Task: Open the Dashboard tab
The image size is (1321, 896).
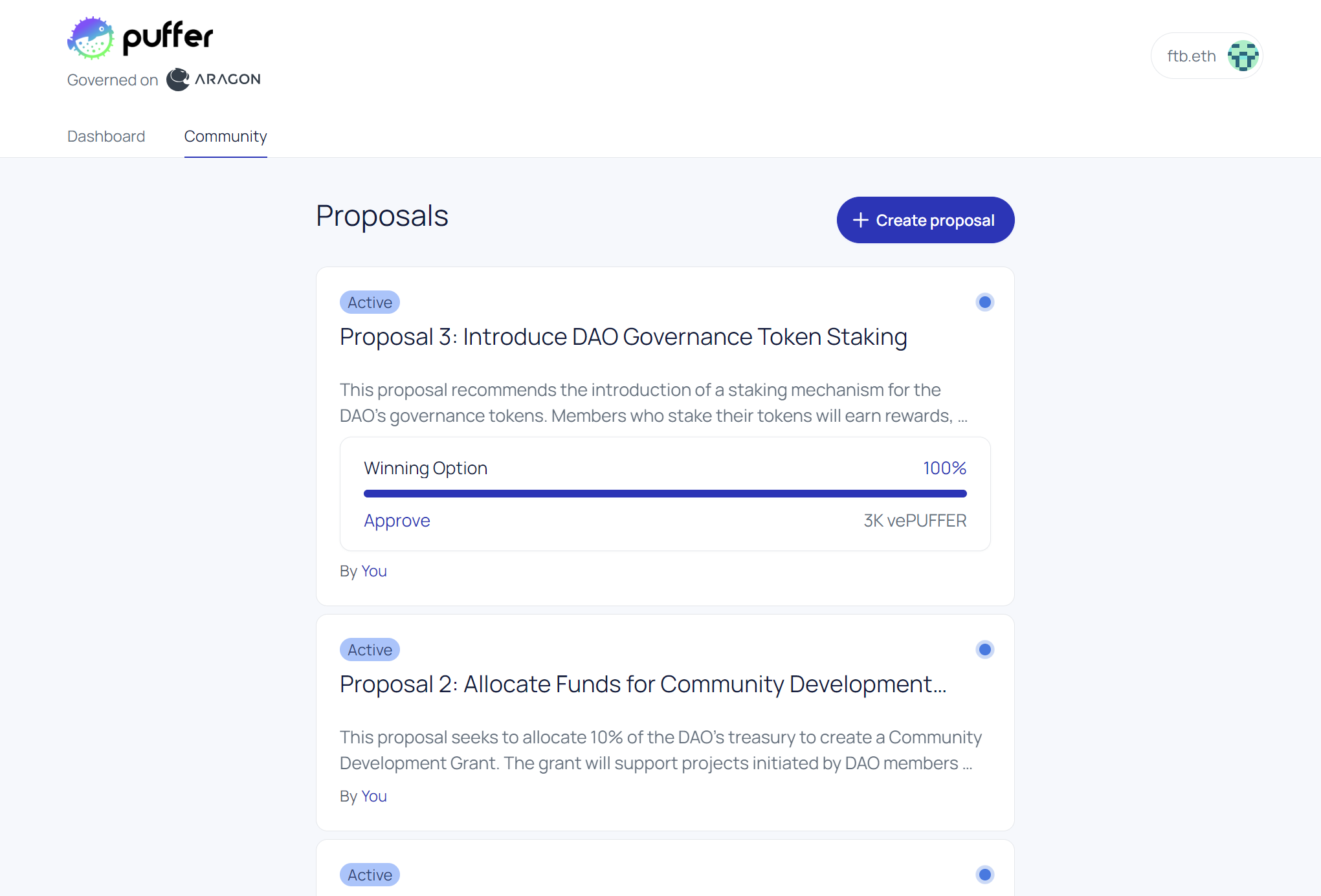Action: [x=106, y=137]
